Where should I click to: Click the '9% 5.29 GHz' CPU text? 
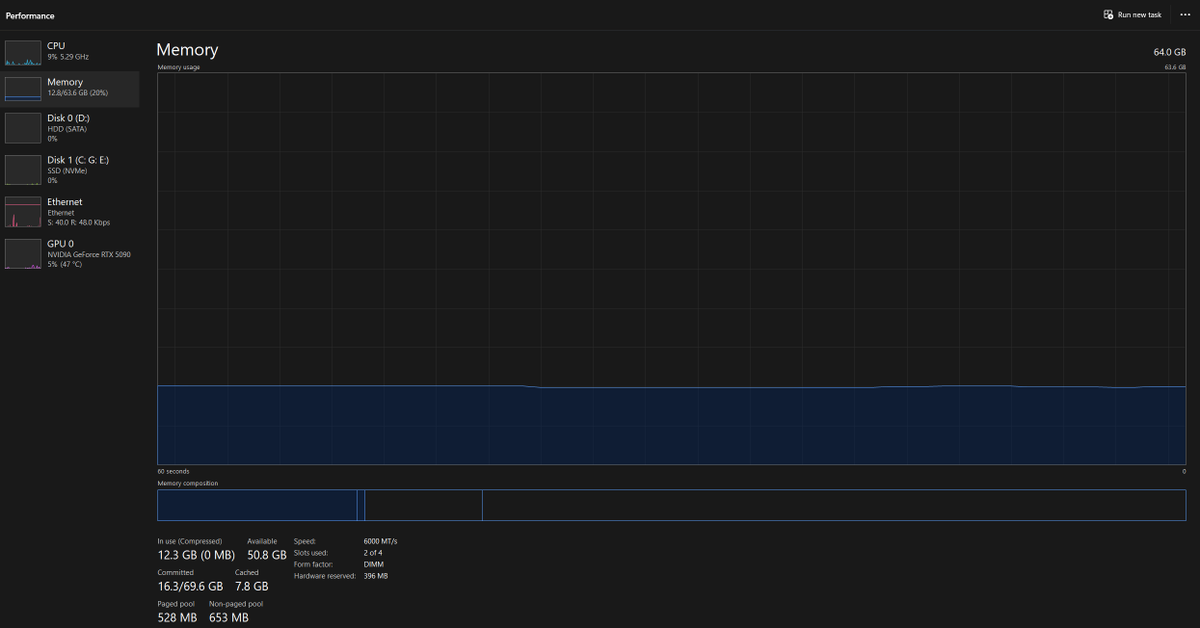tap(68, 57)
